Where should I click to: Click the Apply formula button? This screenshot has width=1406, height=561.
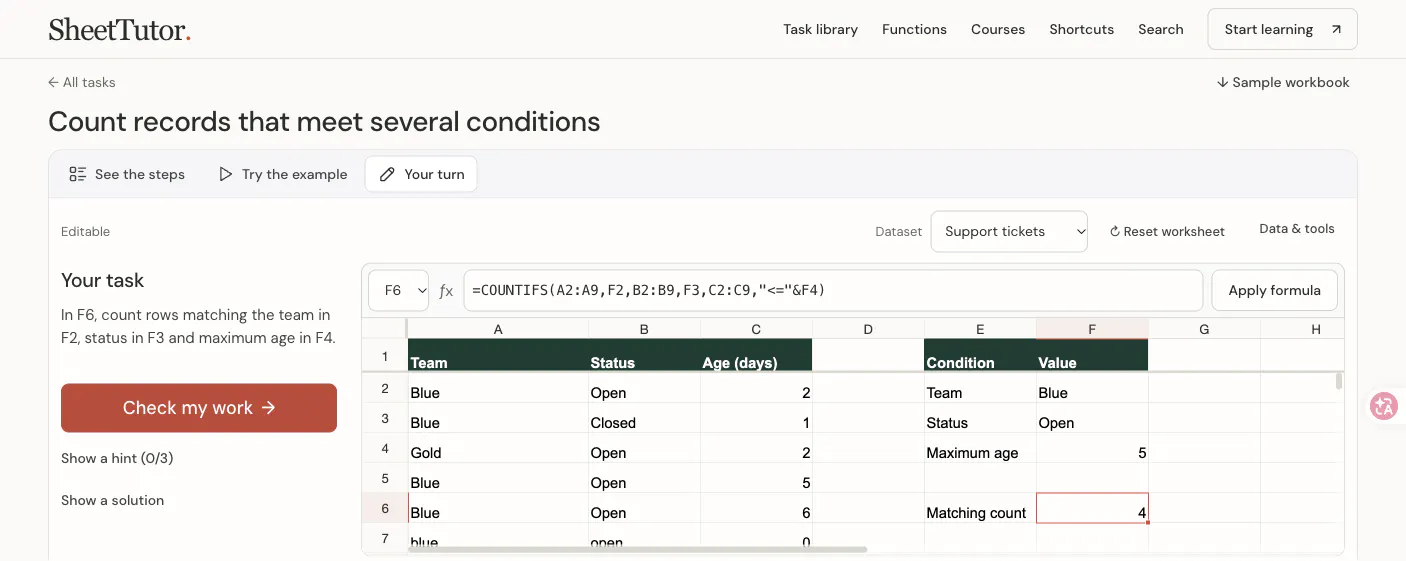(x=1274, y=290)
